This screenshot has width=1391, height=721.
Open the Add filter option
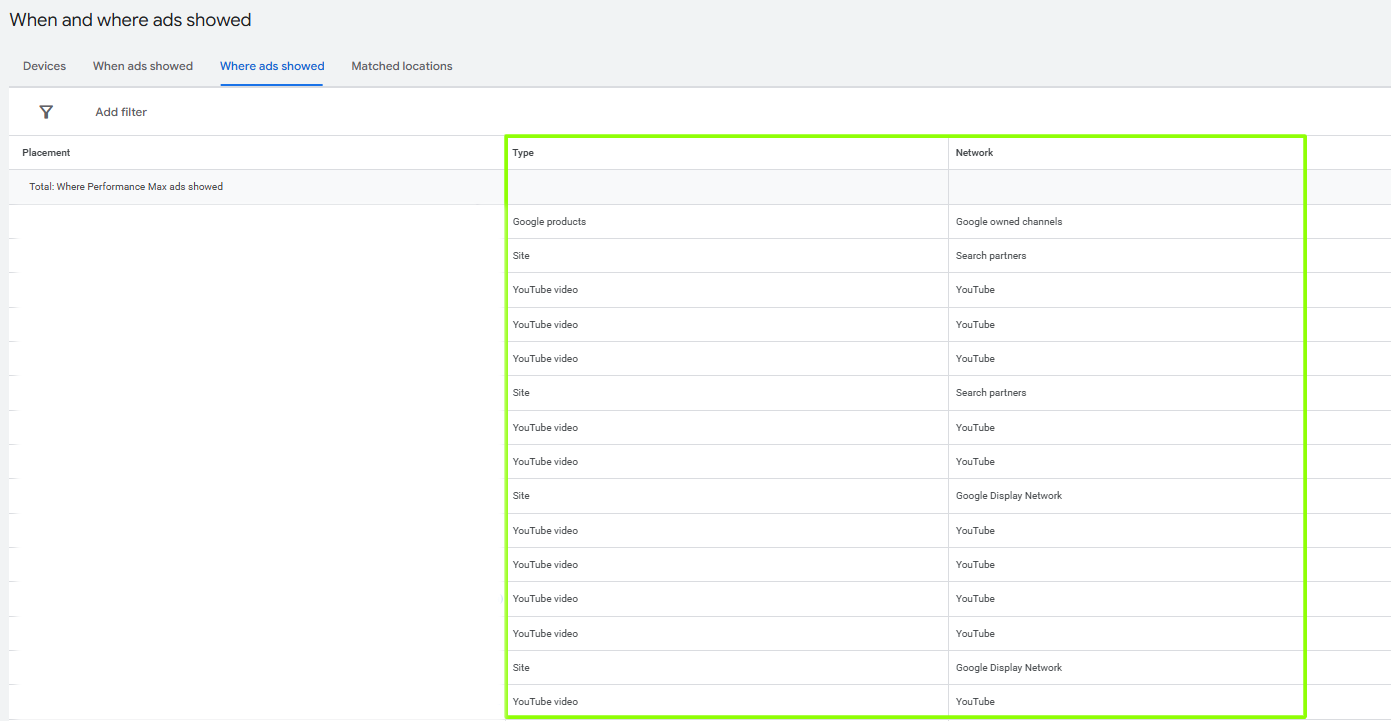point(120,112)
